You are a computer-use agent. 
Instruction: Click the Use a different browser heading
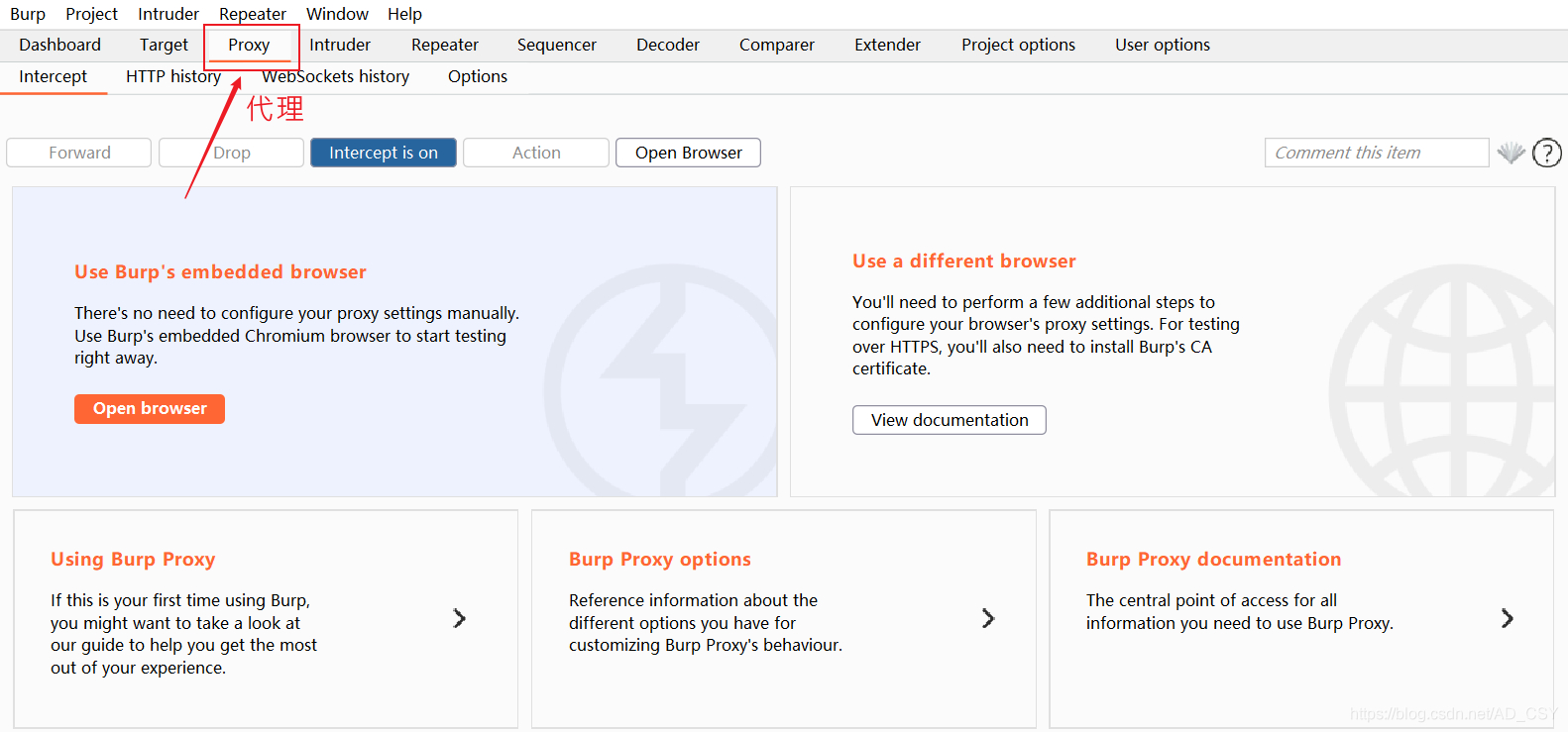coord(964,261)
